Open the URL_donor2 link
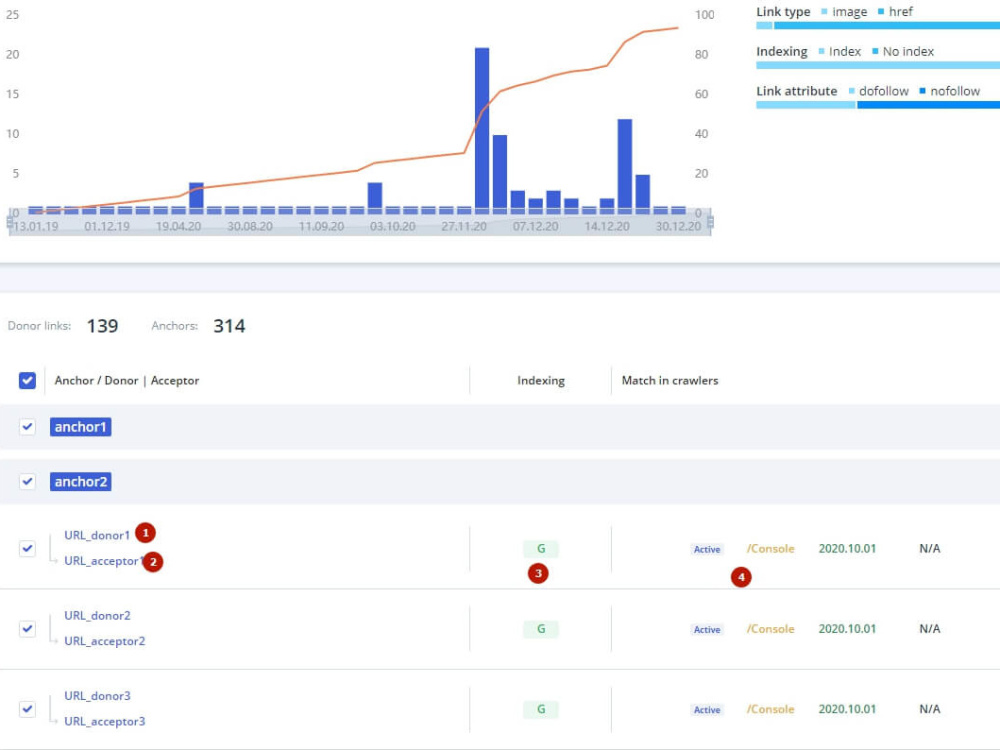Image resolution: width=1000 pixels, height=750 pixels. [97, 615]
